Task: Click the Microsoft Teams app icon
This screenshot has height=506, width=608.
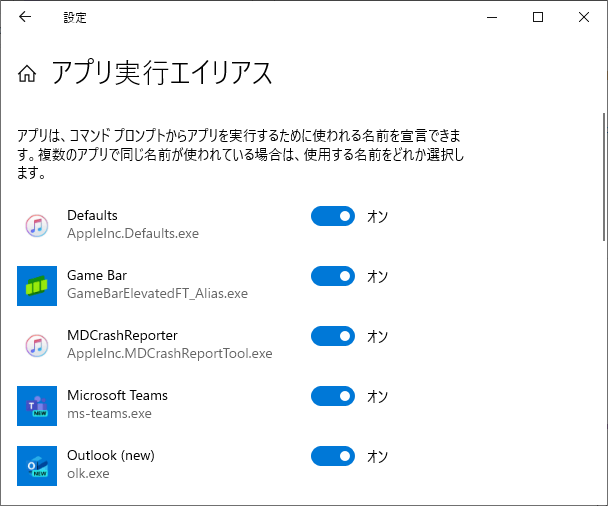Action: coord(37,406)
